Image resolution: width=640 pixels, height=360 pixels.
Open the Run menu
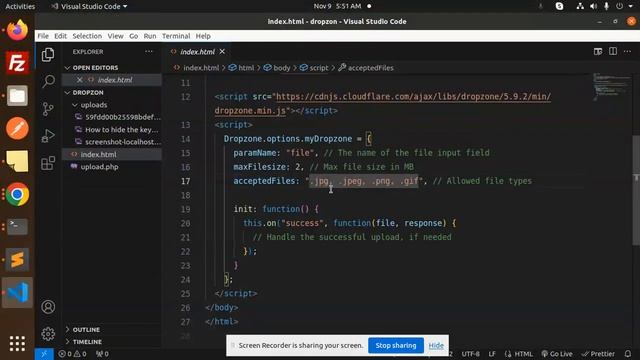(x=150, y=36)
